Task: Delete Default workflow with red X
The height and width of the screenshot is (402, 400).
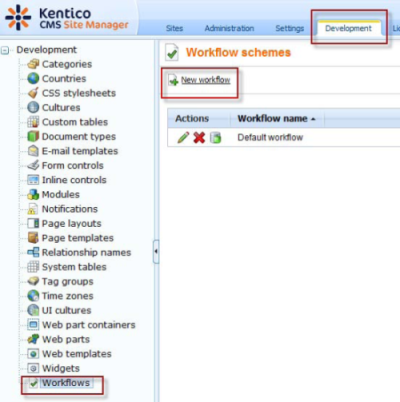Action: [x=199, y=137]
